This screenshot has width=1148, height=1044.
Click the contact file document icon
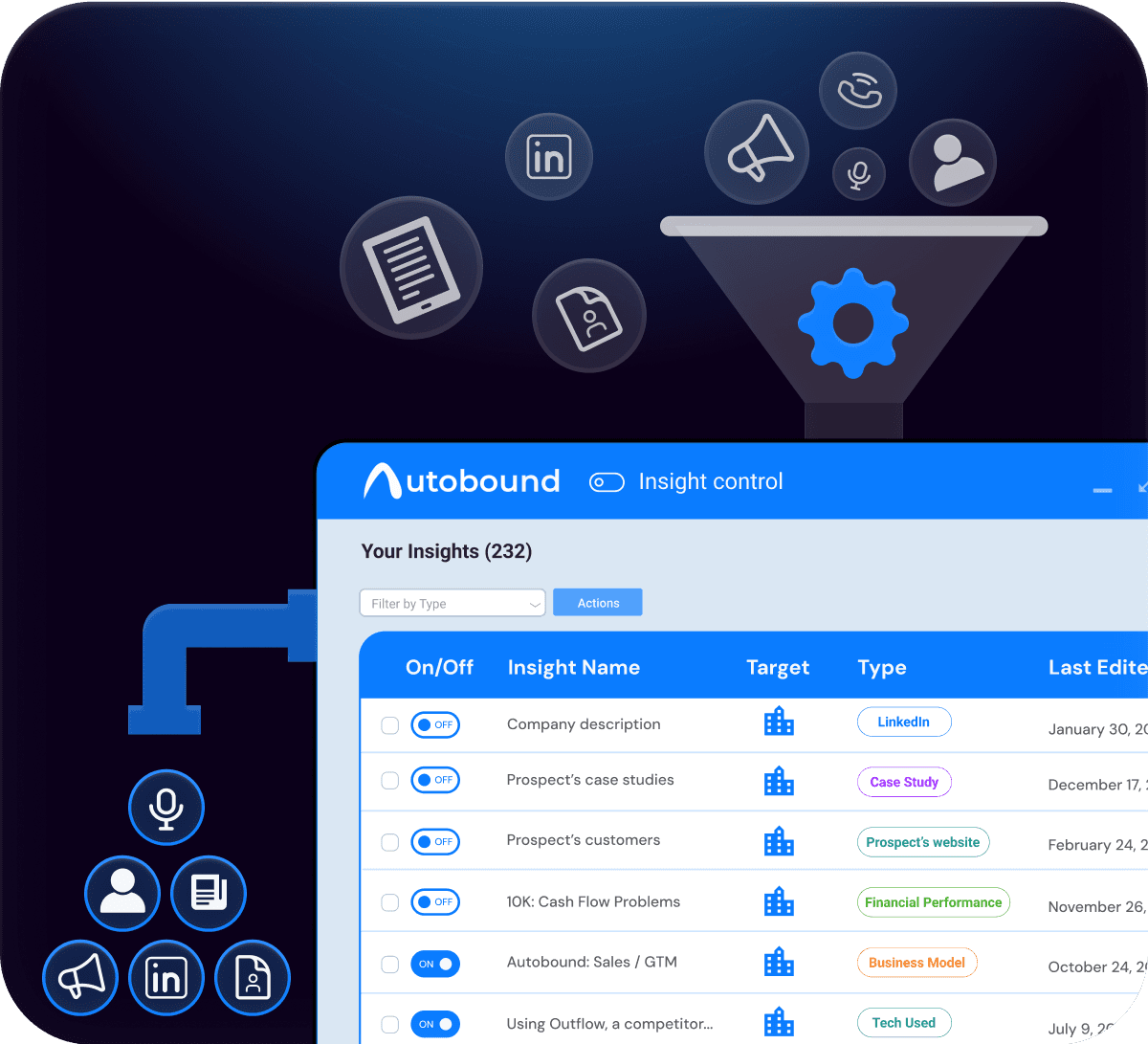pyautogui.click(x=588, y=314)
